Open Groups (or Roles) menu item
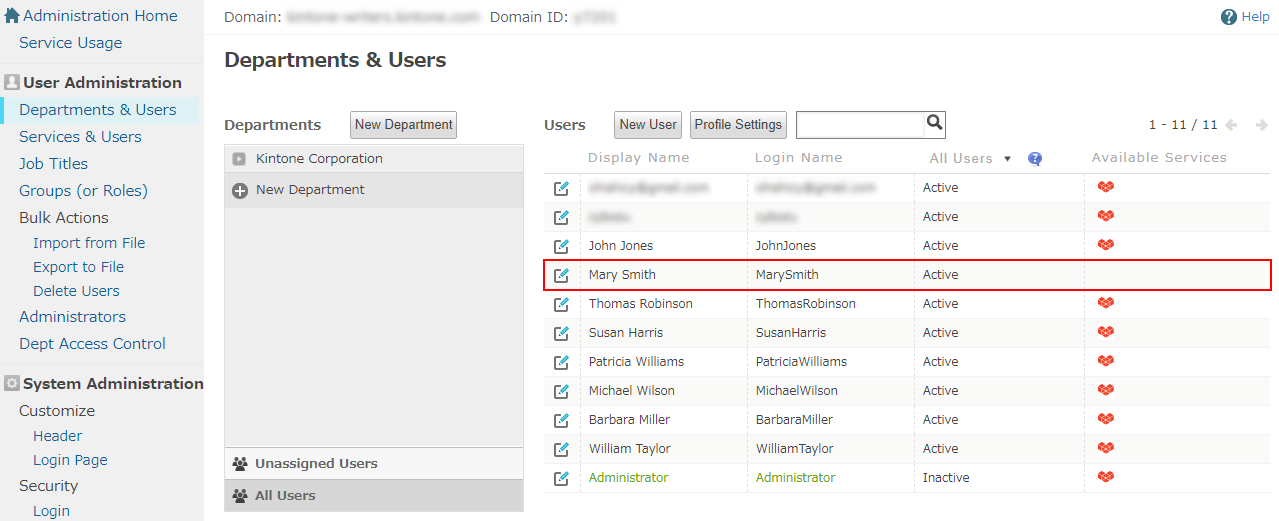This screenshot has height=521, width=1279. point(83,191)
